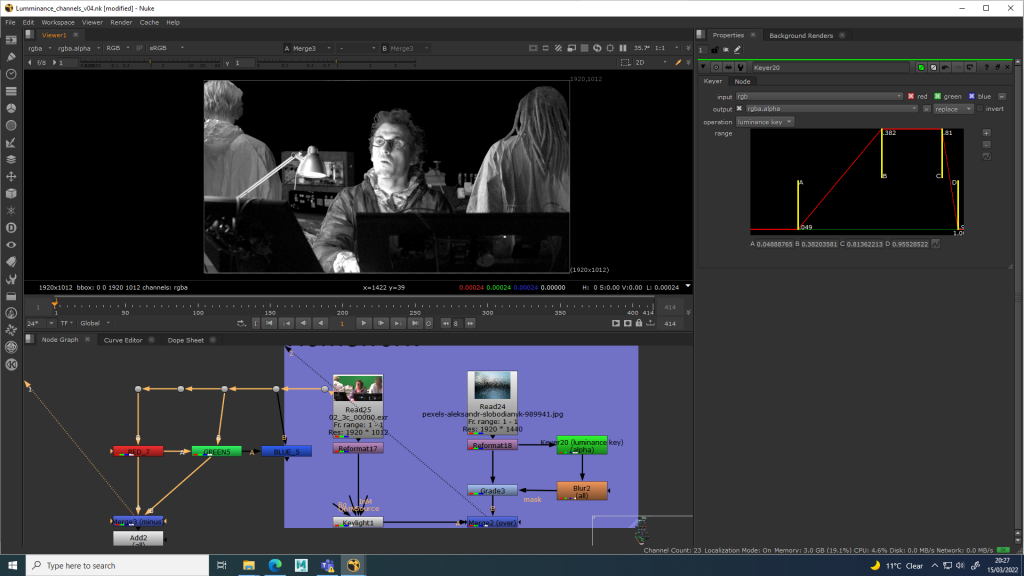This screenshot has width=1024, height=576.
Task: Open the 2D view mode dropdown
Action: pyautogui.click(x=651, y=62)
